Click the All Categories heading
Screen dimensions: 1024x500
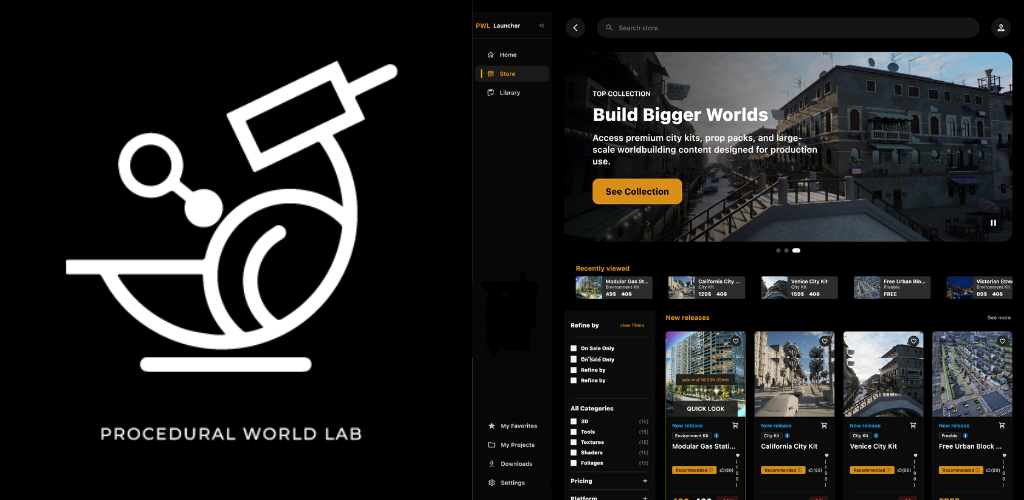click(592, 409)
